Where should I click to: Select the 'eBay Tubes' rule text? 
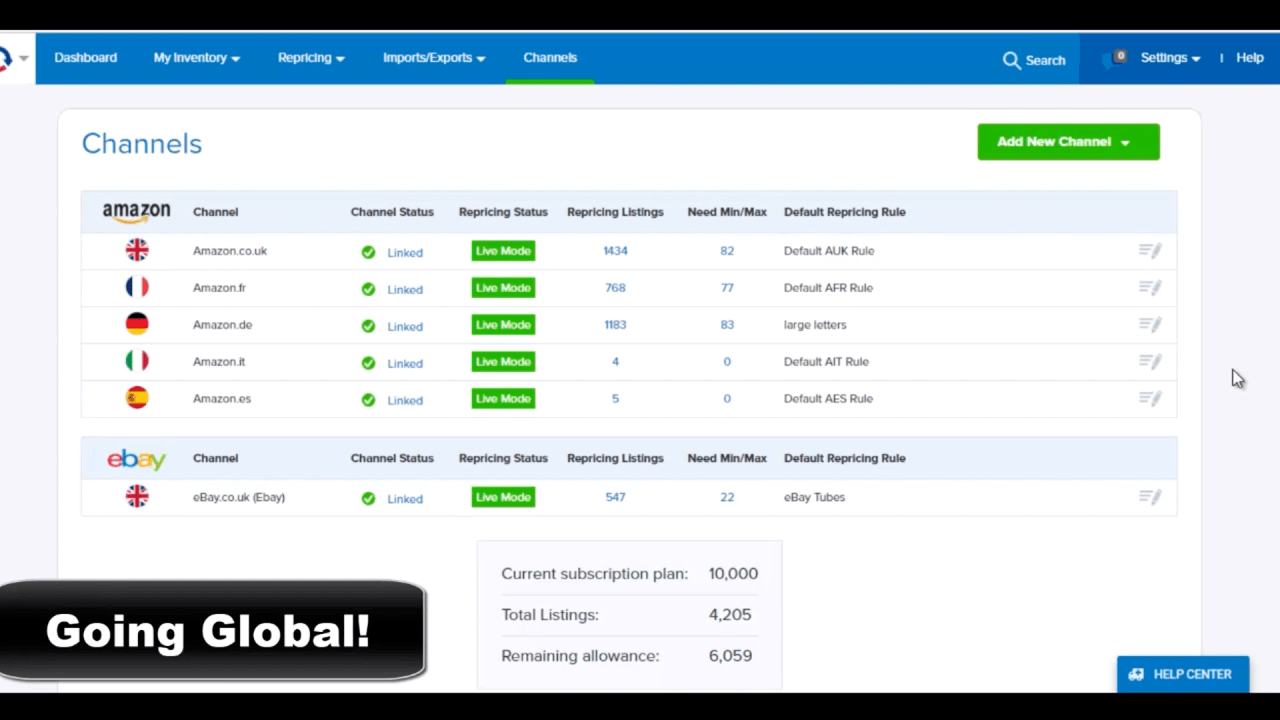click(814, 497)
